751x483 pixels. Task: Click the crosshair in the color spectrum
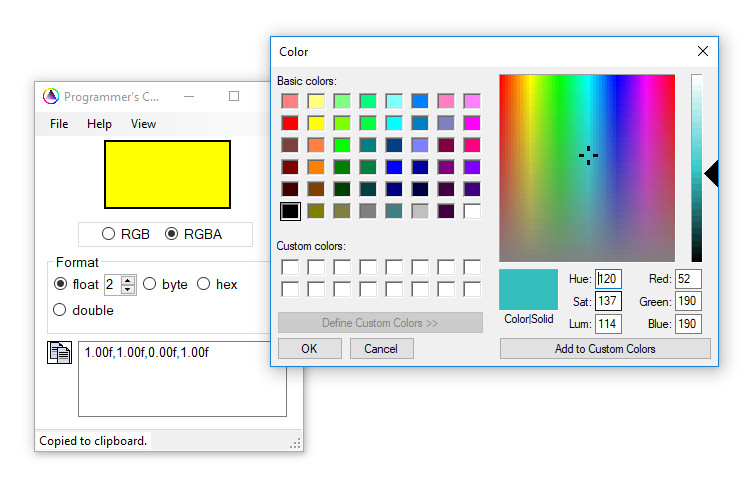588,156
